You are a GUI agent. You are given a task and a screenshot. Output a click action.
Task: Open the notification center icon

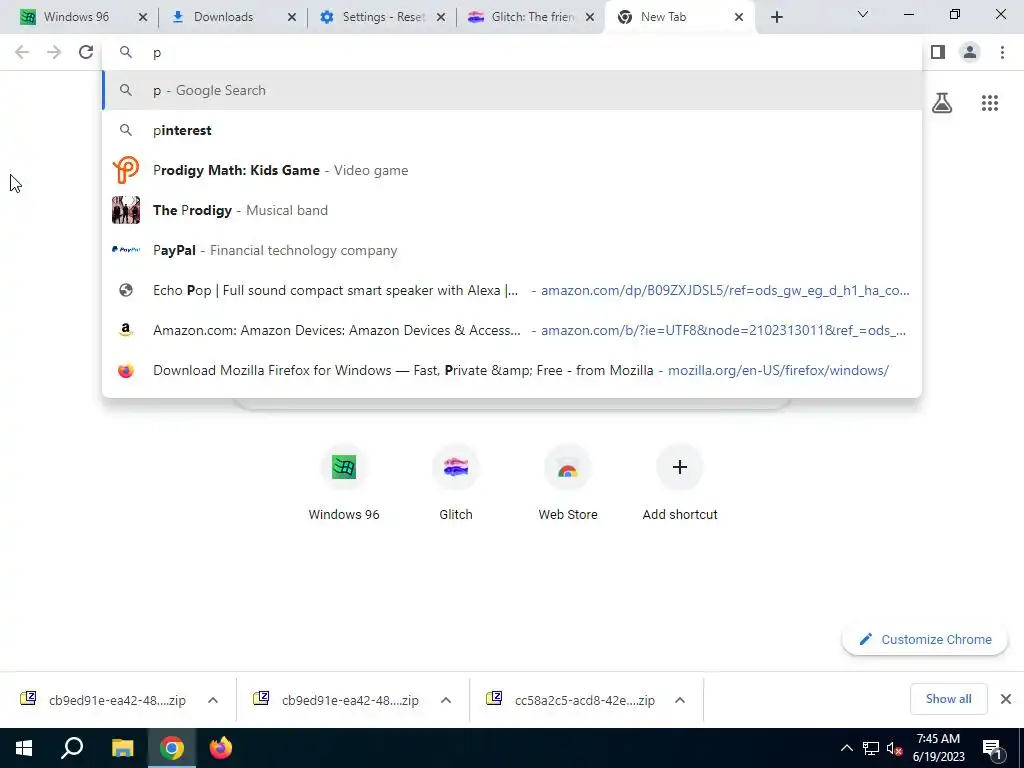click(992, 748)
